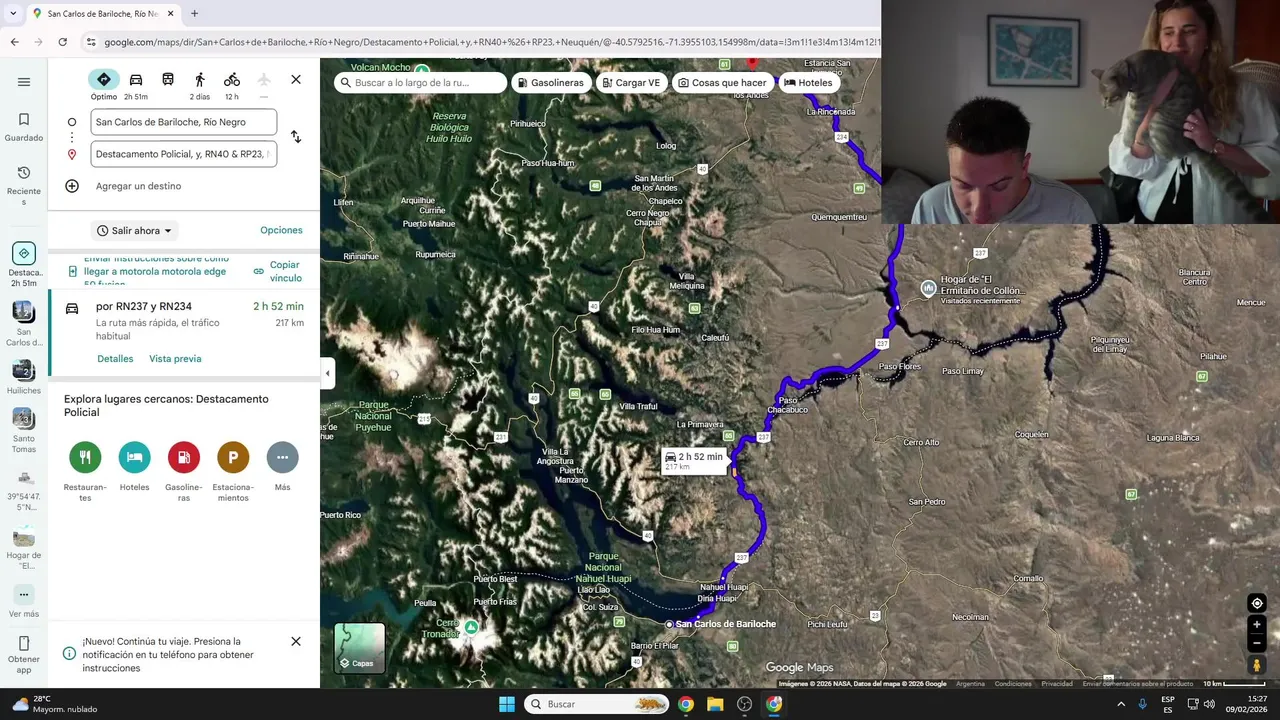Open Vista previa of the route

pos(175,359)
